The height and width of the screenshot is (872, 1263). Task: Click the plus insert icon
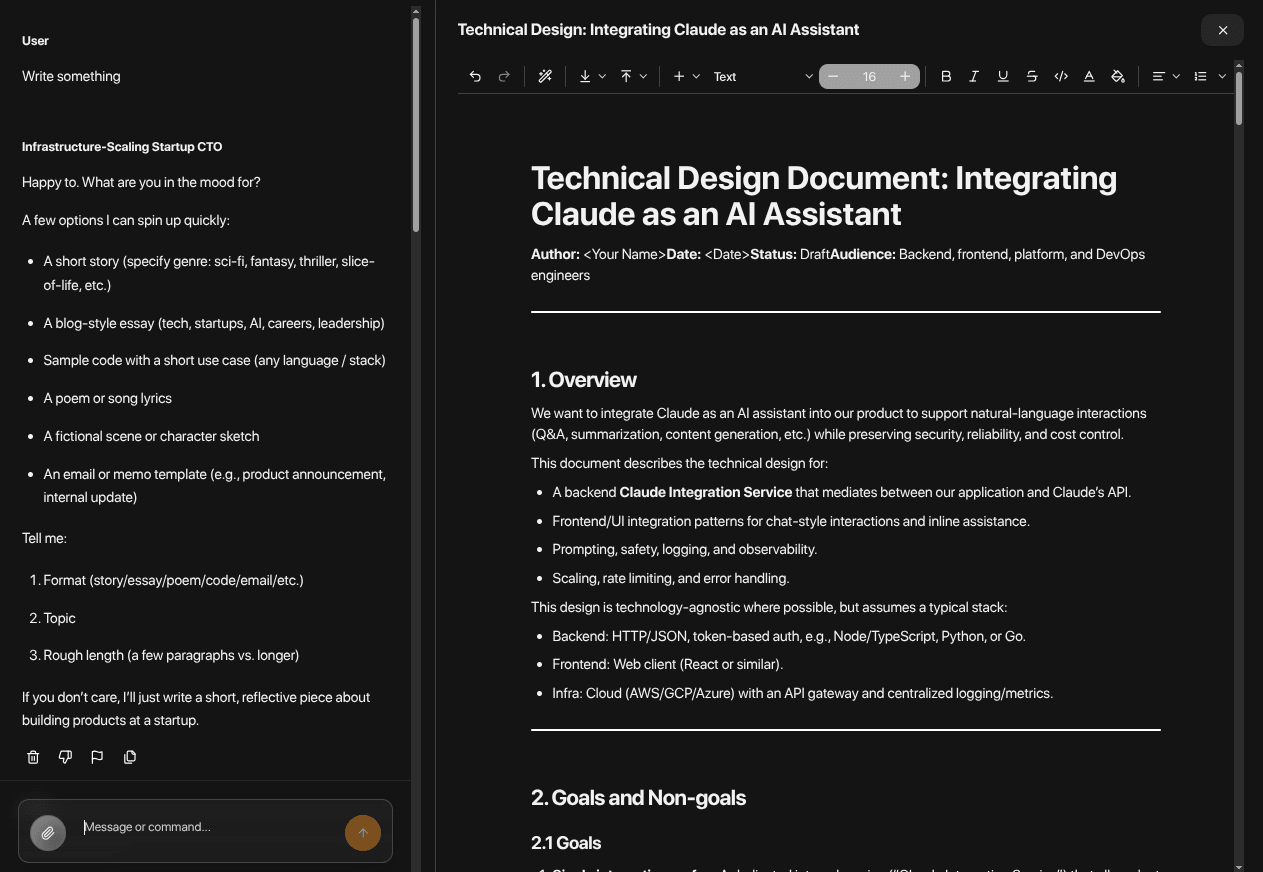pyautogui.click(x=679, y=76)
